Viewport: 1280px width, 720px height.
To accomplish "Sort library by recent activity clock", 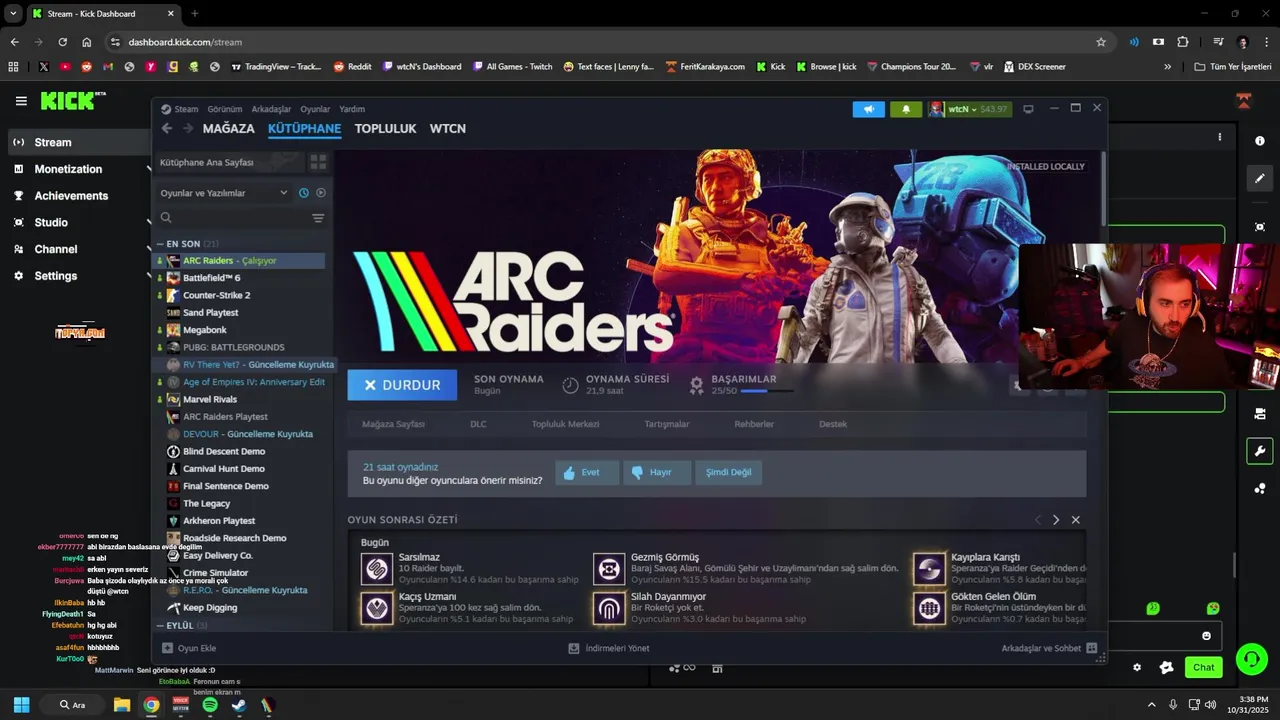I will pyautogui.click(x=304, y=193).
